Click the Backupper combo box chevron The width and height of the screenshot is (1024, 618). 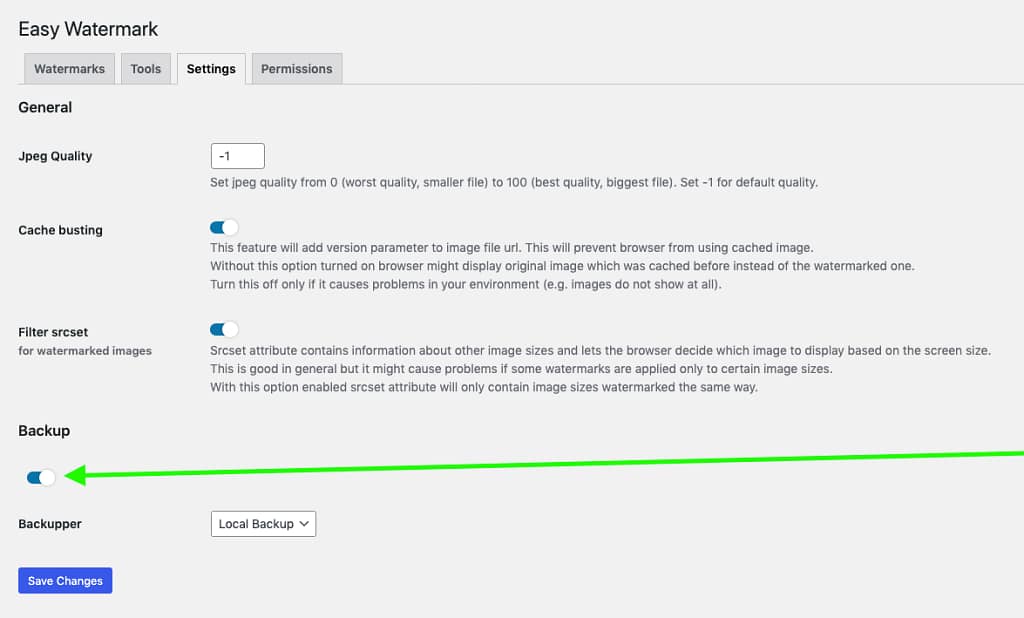[305, 523]
